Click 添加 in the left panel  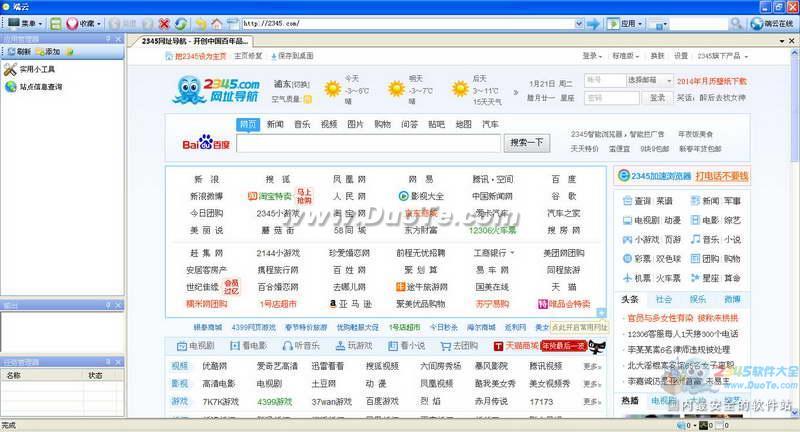coord(48,52)
